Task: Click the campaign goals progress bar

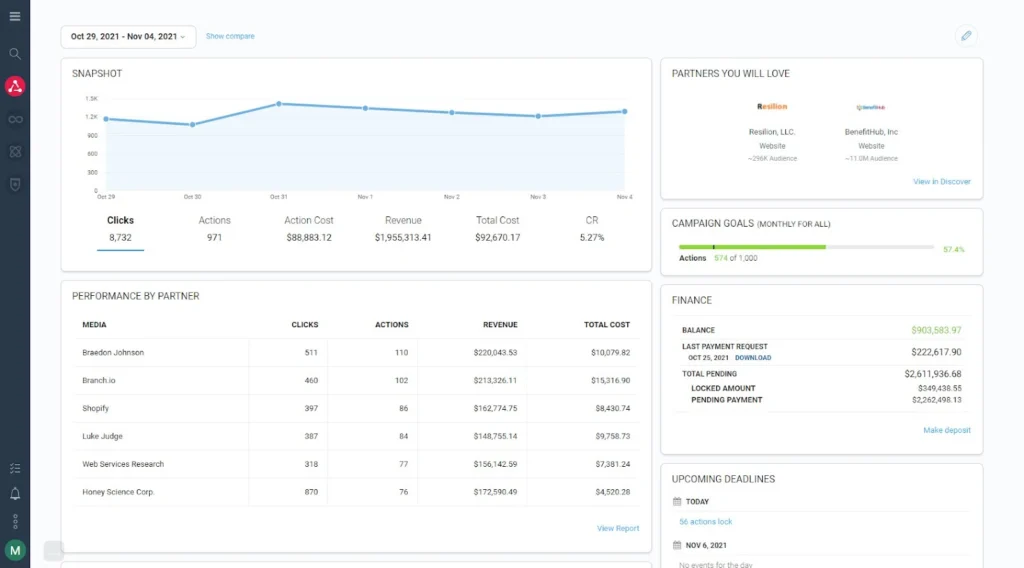Action: tap(806, 247)
